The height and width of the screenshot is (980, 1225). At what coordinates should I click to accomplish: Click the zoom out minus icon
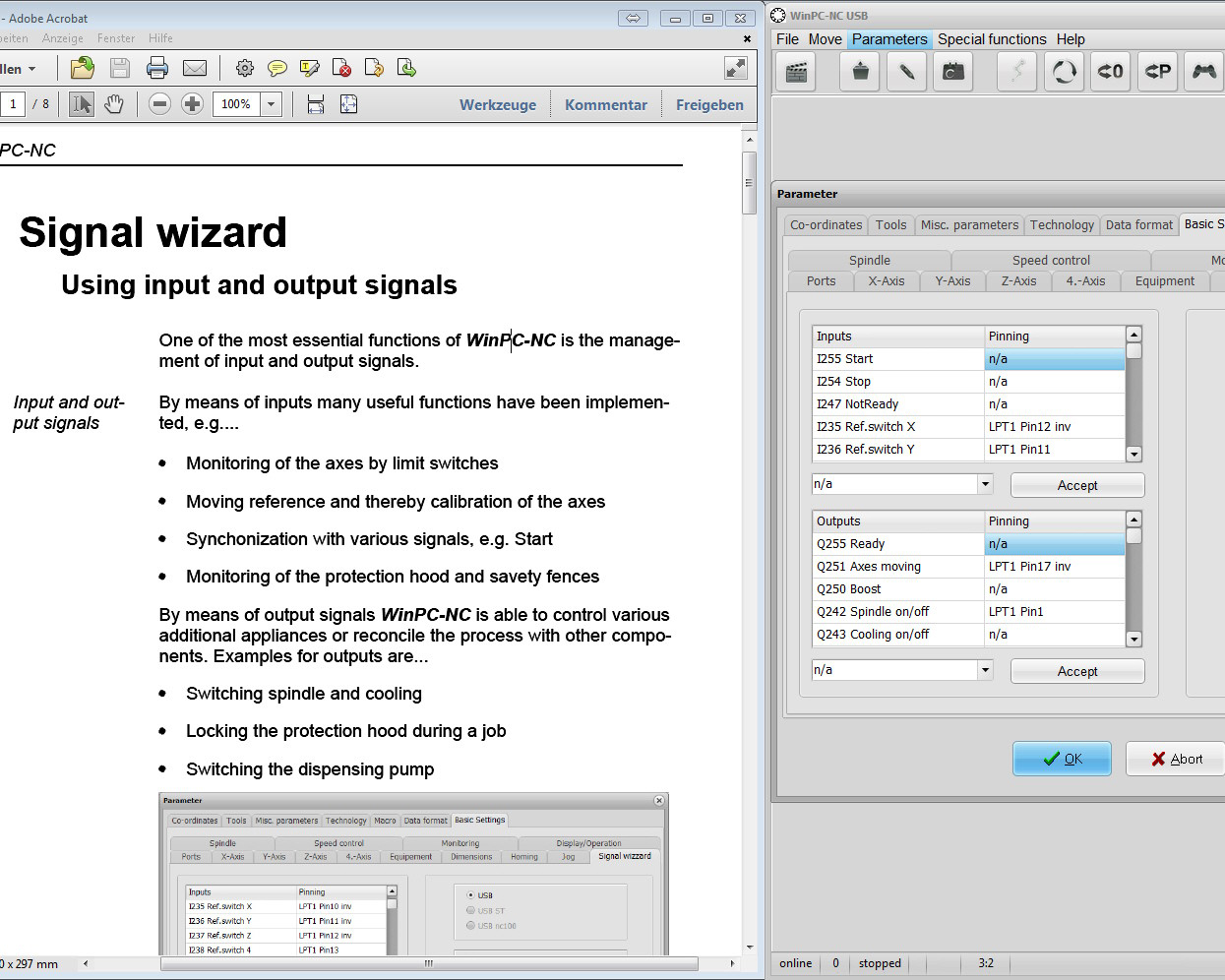(160, 103)
